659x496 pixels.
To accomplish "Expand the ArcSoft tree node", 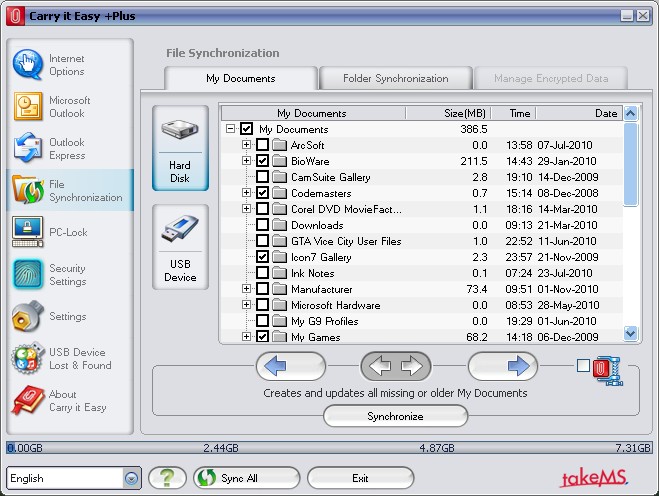I will [246, 145].
